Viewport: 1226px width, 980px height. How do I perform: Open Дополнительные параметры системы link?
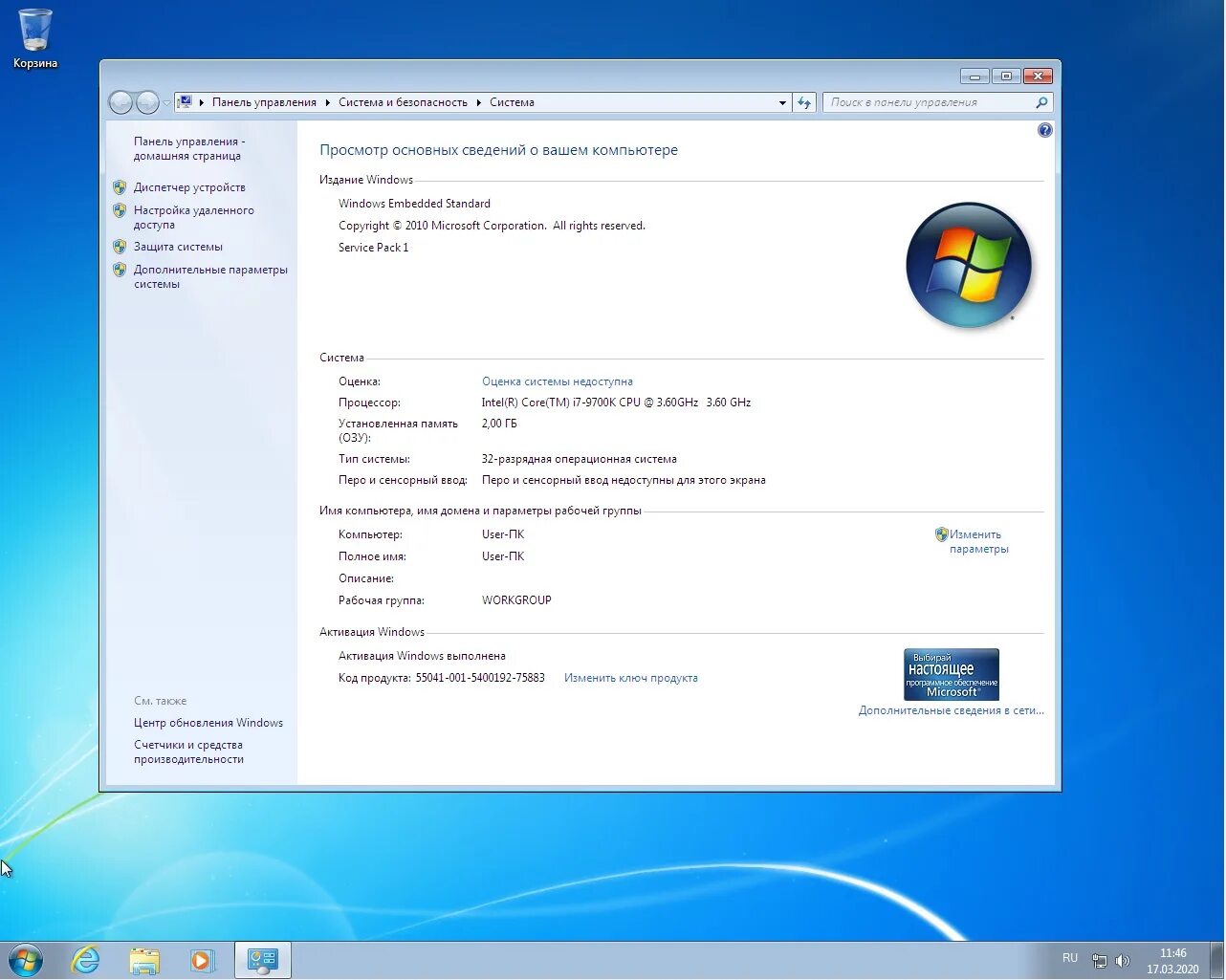click(x=210, y=276)
